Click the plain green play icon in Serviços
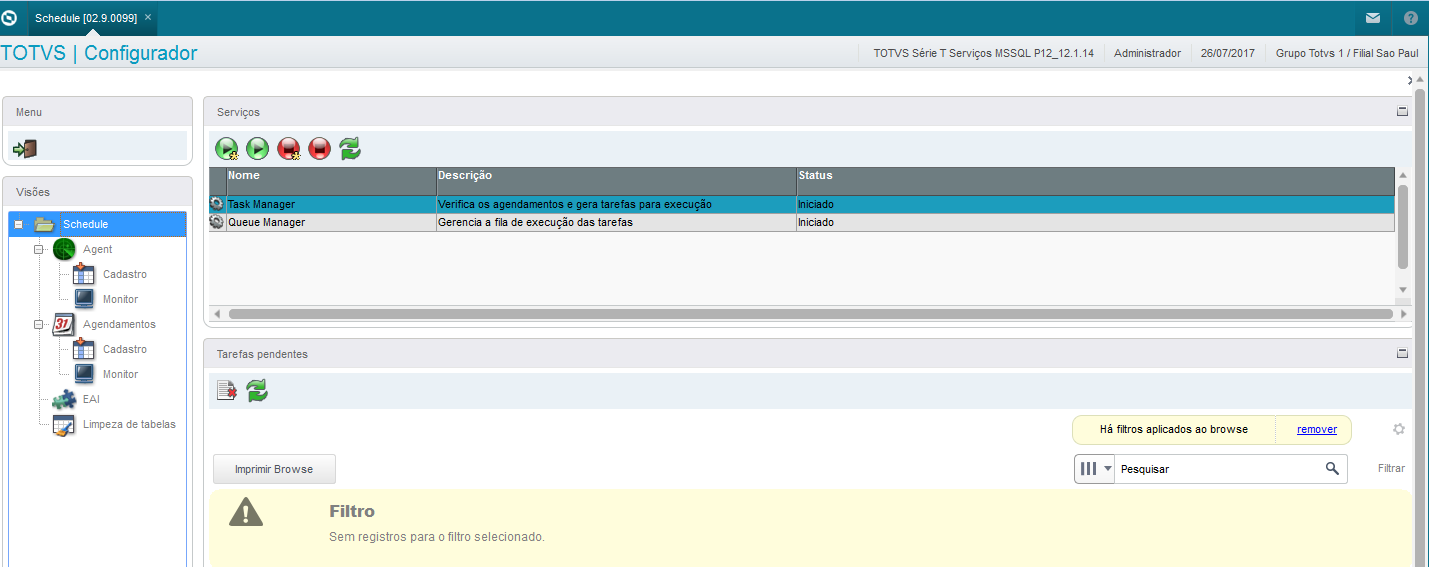This screenshot has width=1429, height=567. coord(258,149)
